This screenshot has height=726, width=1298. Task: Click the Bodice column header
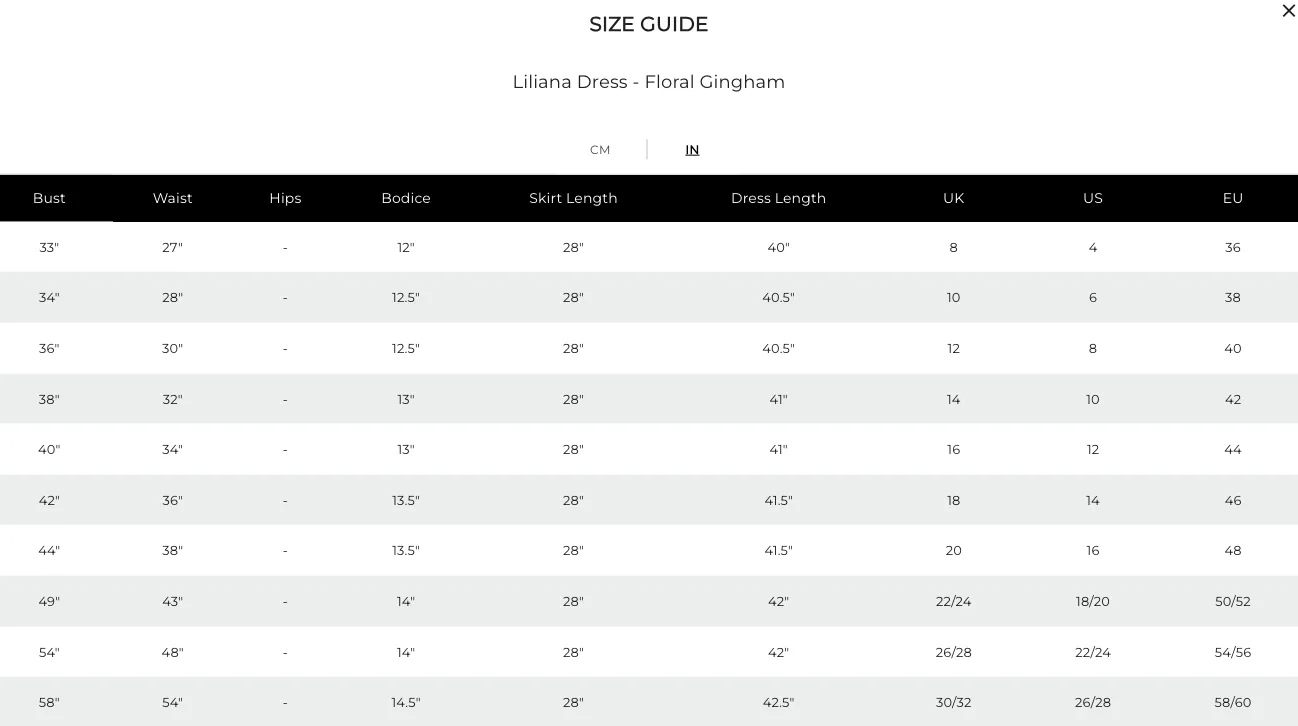[x=406, y=198]
